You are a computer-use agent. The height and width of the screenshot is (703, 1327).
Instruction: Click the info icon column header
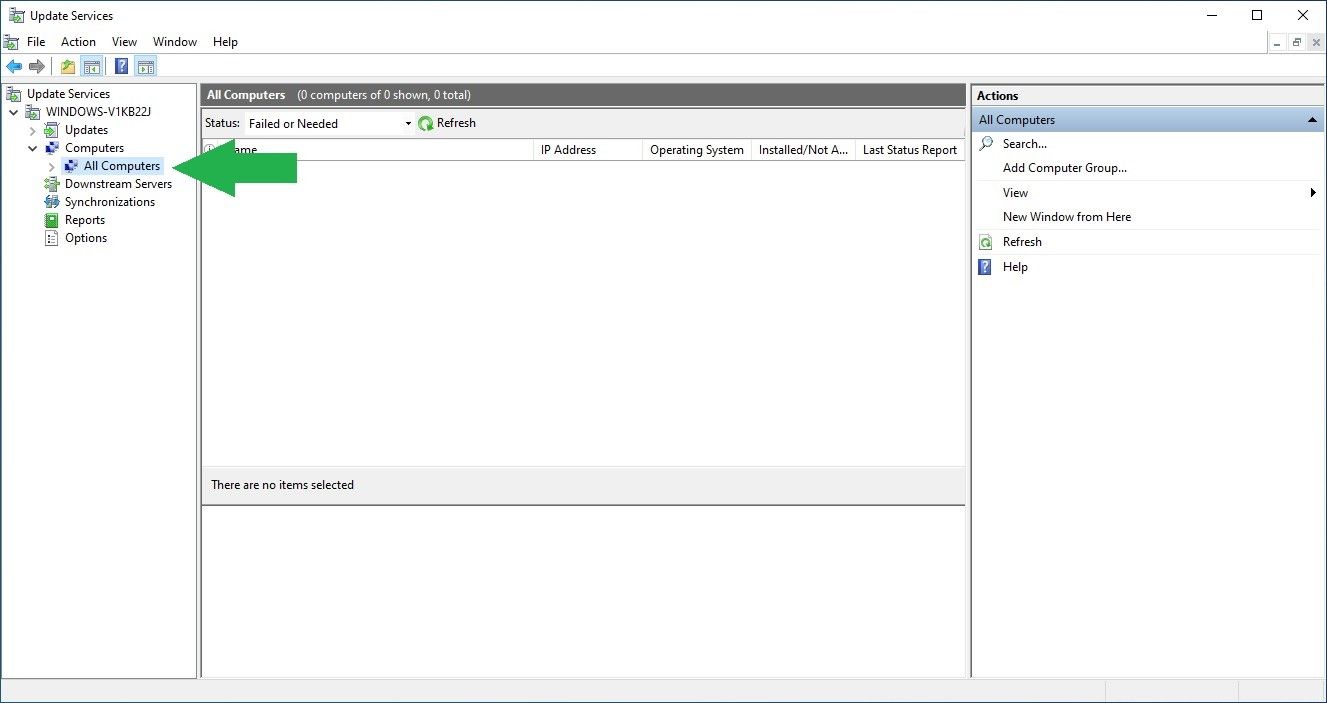210,150
